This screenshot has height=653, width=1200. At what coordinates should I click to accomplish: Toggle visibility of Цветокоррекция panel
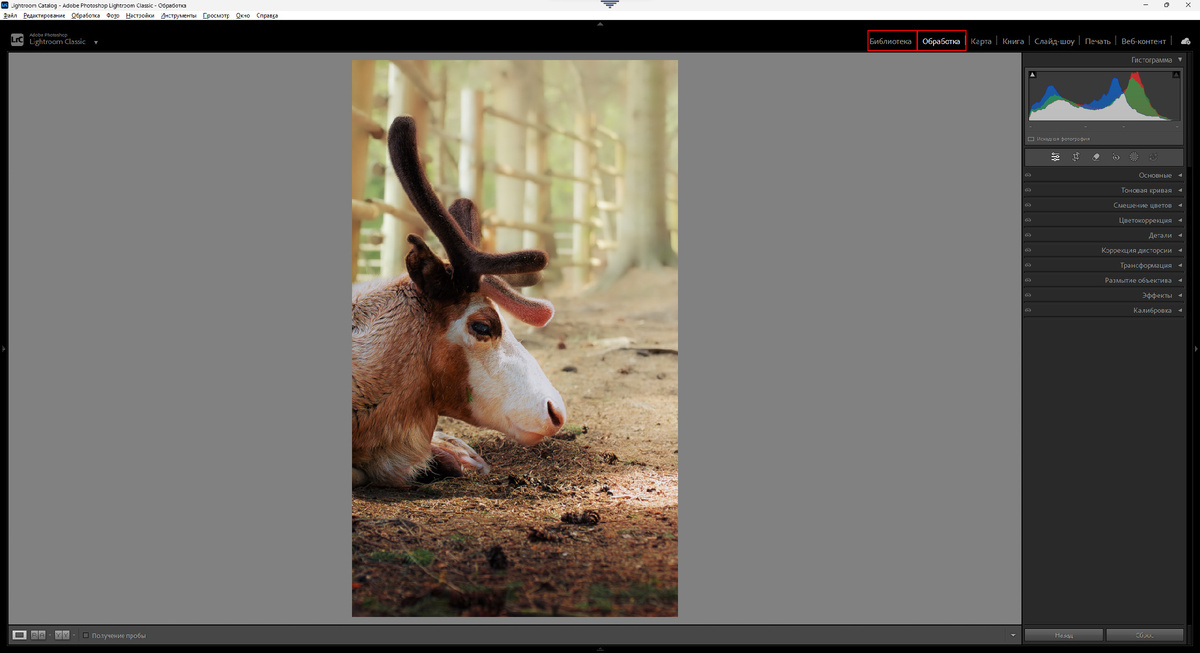pos(1028,220)
